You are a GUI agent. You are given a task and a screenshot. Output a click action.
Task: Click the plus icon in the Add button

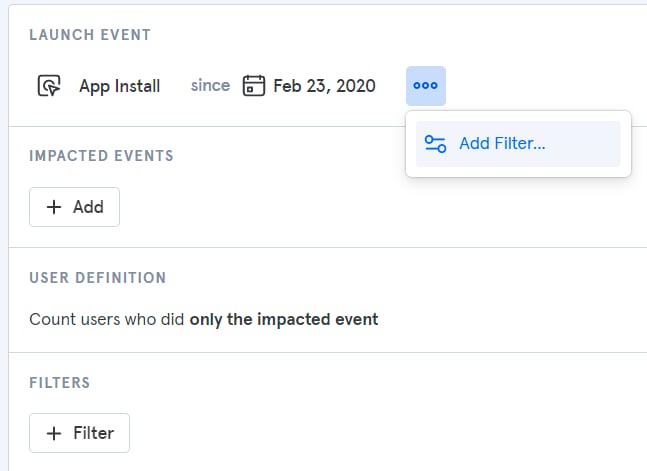54,207
